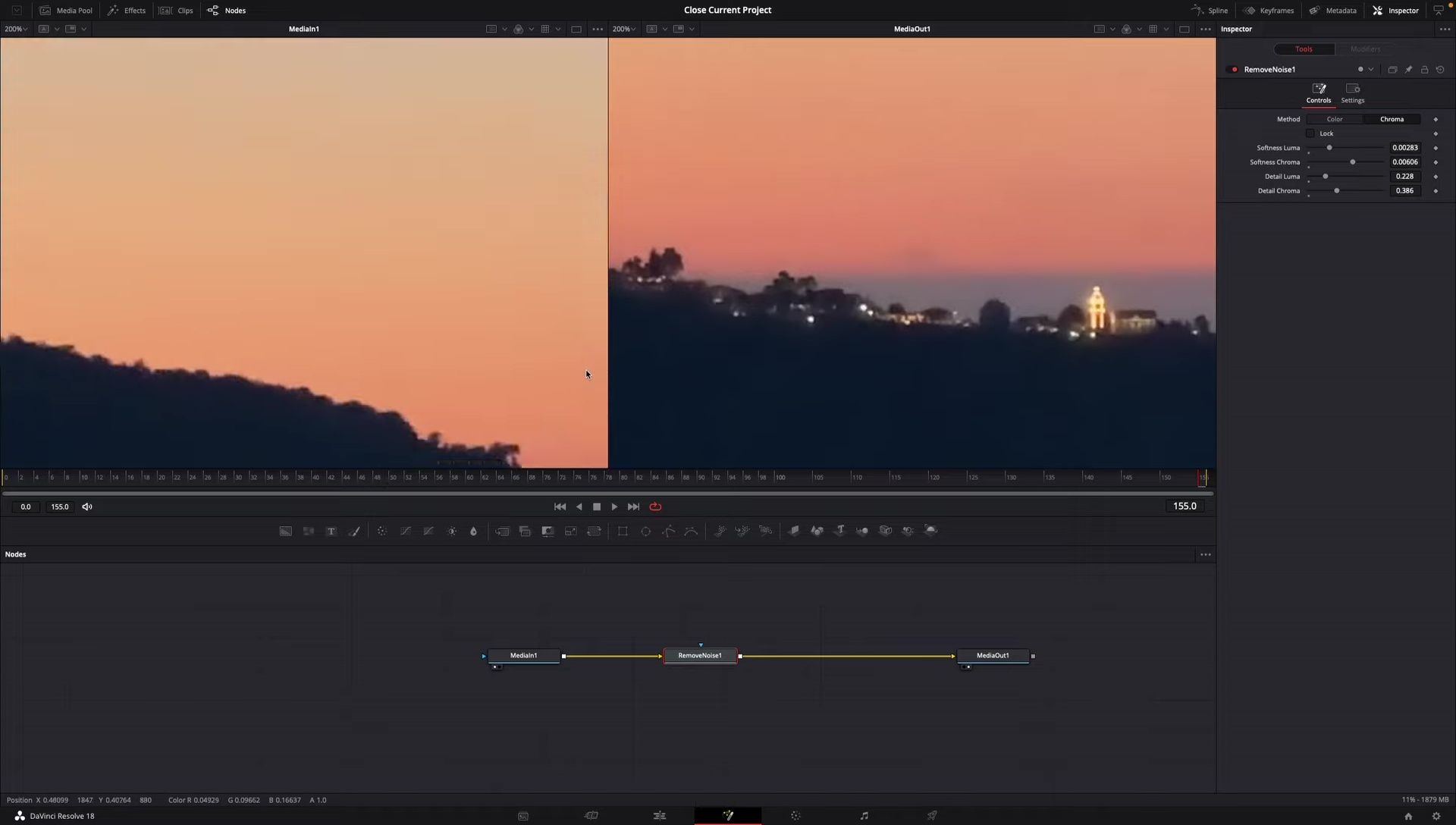Set Method to Chroma
1456x825 pixels.
point(1392,120)
